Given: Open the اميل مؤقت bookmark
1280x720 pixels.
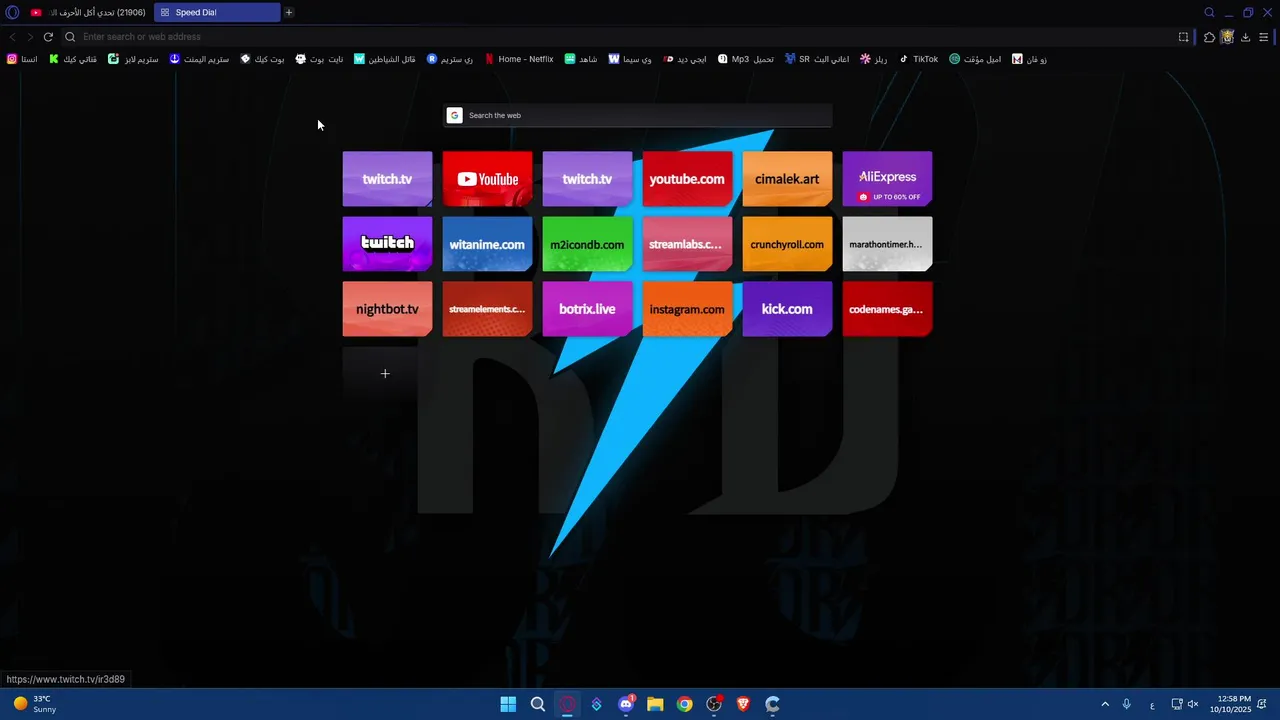Looking at the screenshot, I should 975,59.
